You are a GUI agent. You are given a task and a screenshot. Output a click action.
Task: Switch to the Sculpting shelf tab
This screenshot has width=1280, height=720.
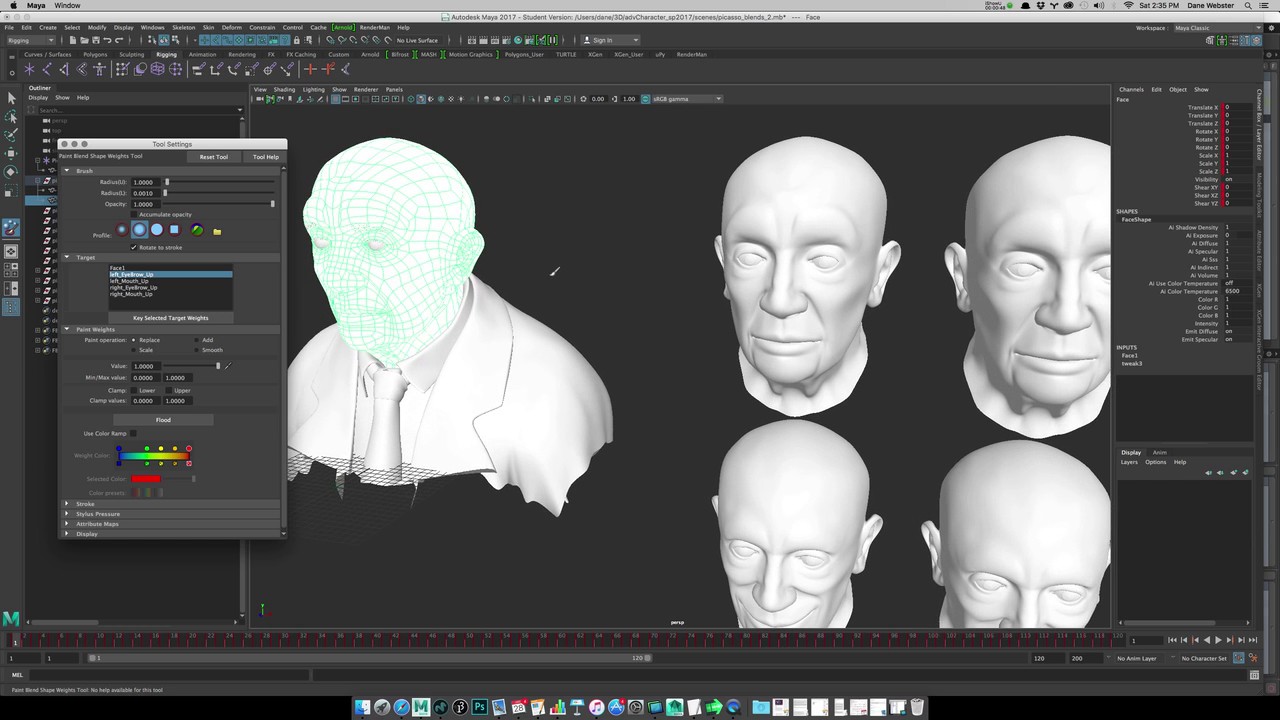pyautogui.click(x=131, y=54)
